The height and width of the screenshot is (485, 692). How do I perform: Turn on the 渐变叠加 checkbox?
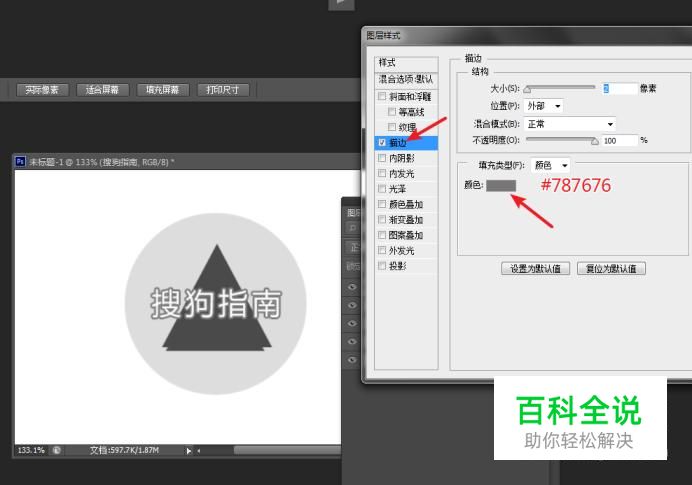[382, 219]
